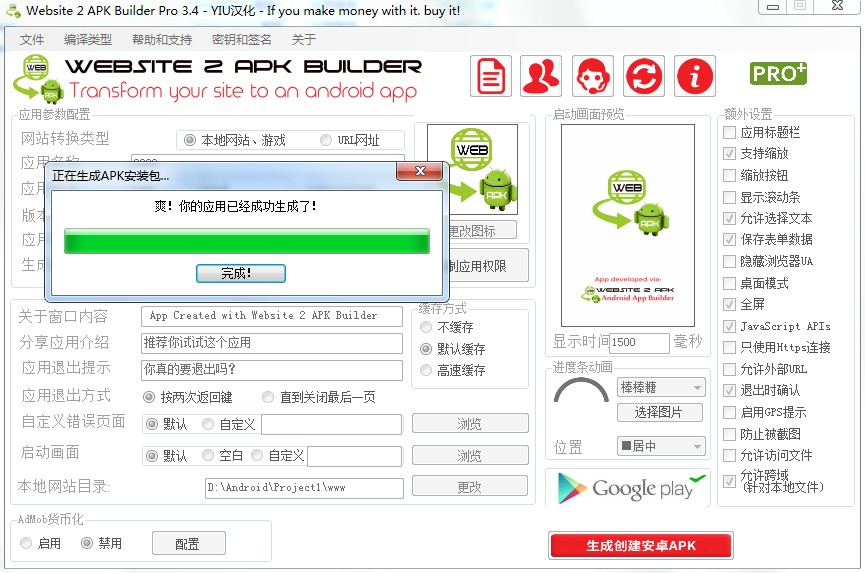This screenshot has width=865, height=573.
Task: Click the red document notes toolbar icon
Action: click(491, 76)
